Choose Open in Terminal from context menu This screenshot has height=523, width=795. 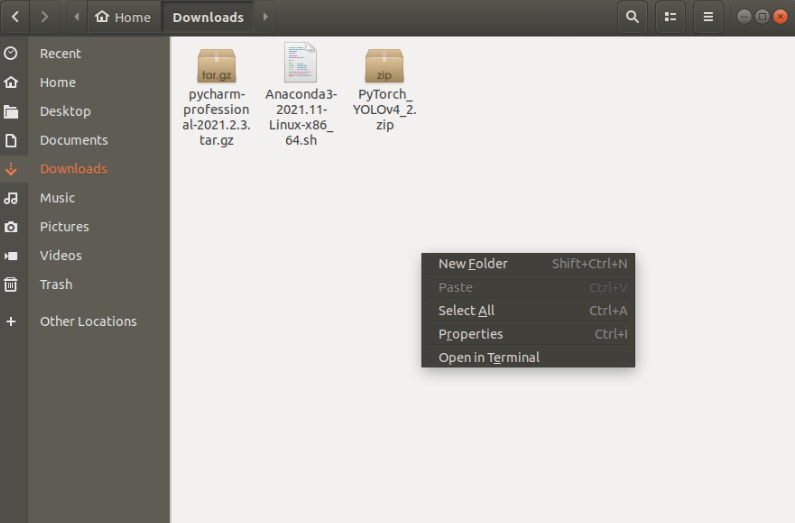click(x=528, y=357)
